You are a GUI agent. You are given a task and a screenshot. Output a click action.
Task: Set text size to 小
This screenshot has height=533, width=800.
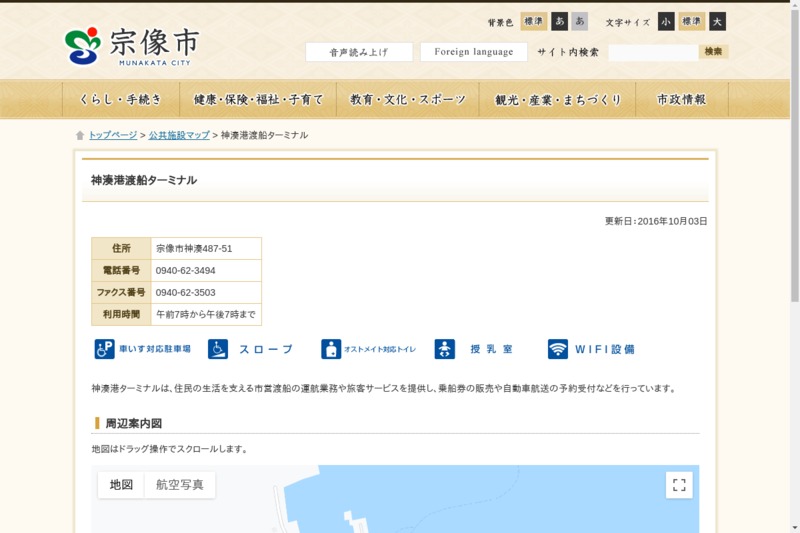coord(666,22)
